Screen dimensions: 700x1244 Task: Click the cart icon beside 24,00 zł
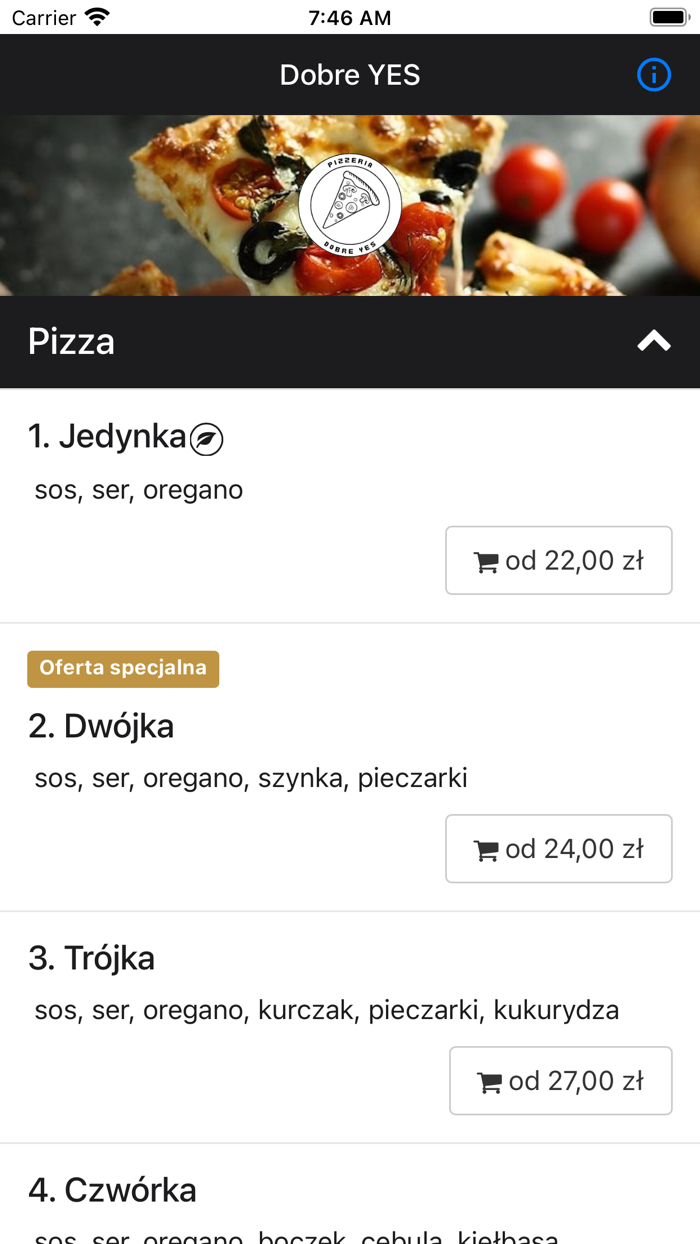coord(487,849)
